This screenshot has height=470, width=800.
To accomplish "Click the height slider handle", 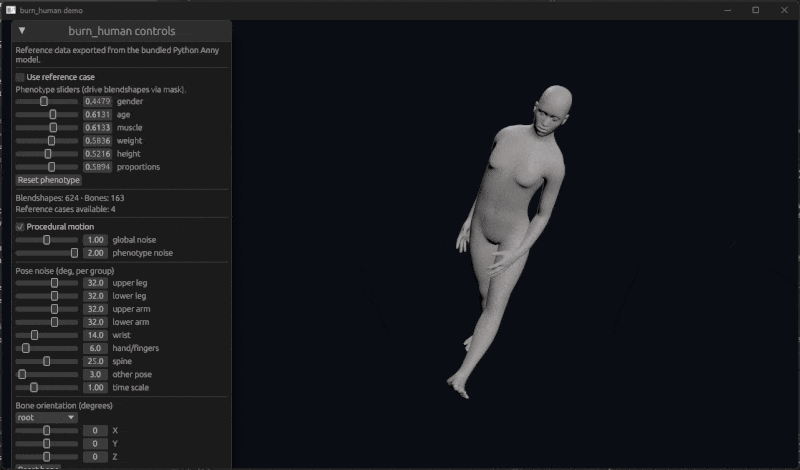I will [48, 154].
